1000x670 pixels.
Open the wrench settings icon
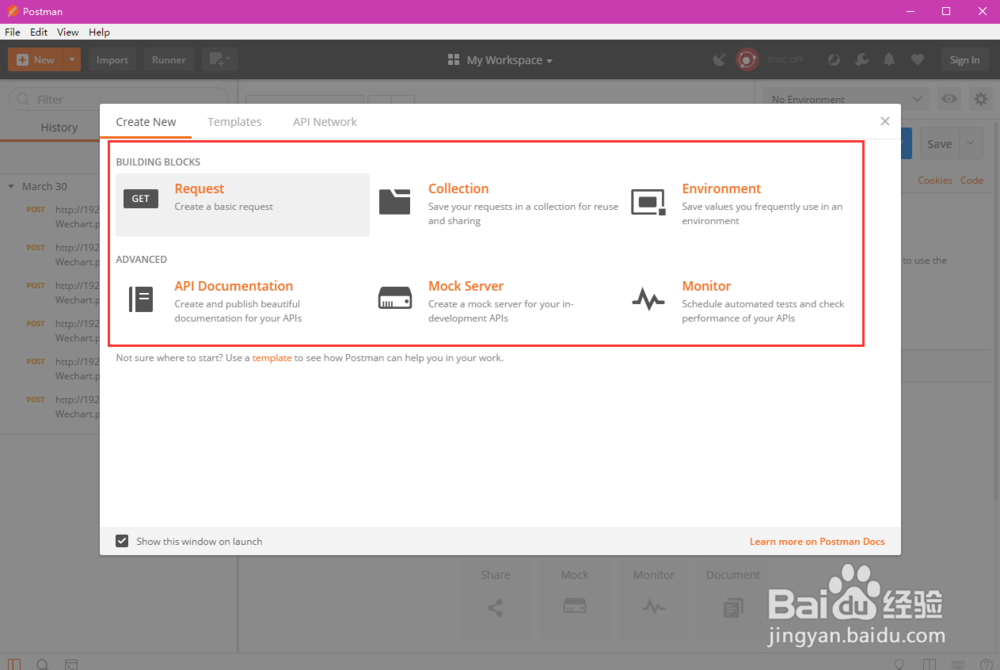tap(862, 60)
